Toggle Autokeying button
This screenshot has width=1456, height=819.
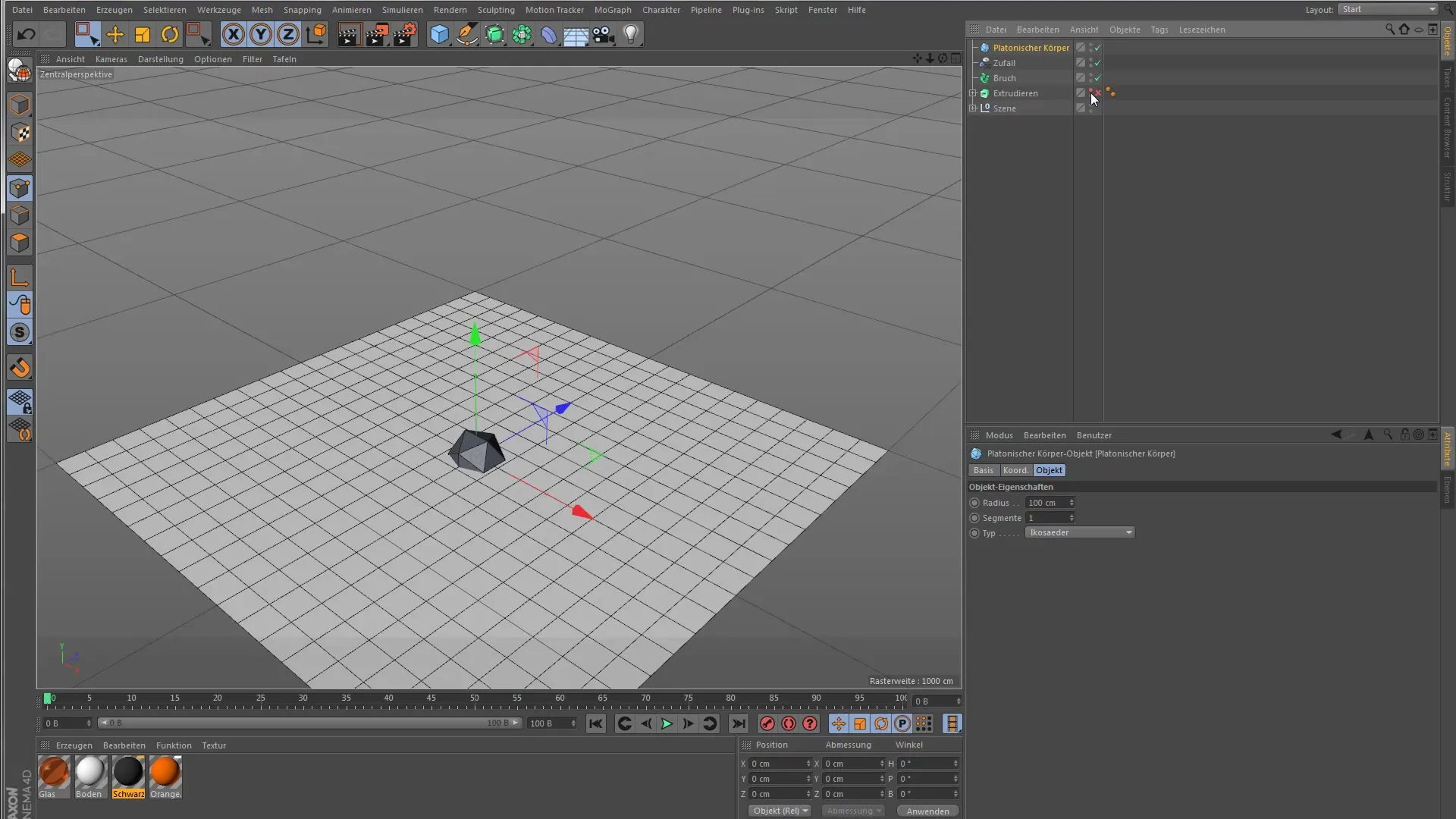click(789, 723)
